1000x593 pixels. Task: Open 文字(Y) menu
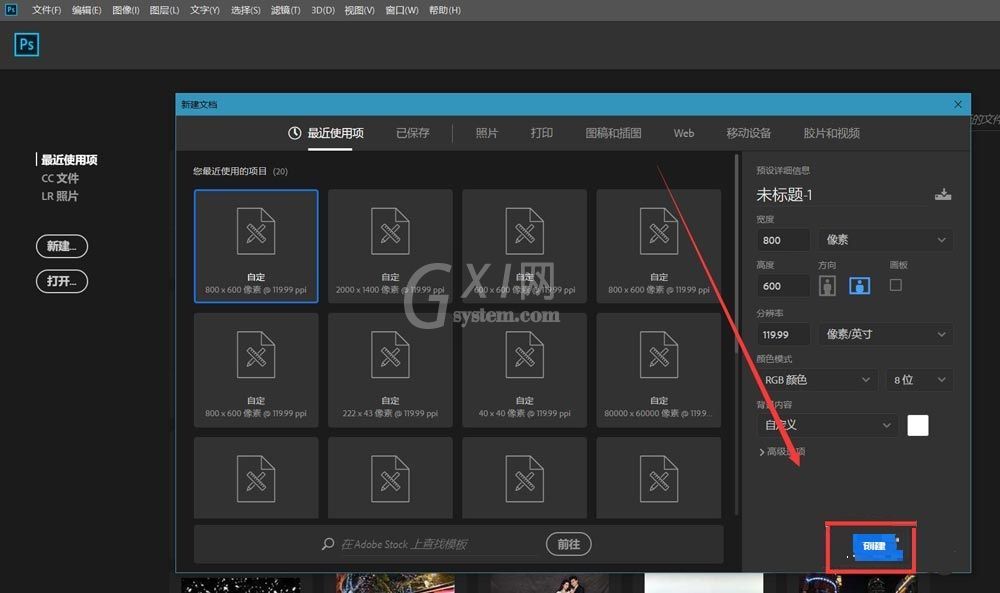point(205,10)
